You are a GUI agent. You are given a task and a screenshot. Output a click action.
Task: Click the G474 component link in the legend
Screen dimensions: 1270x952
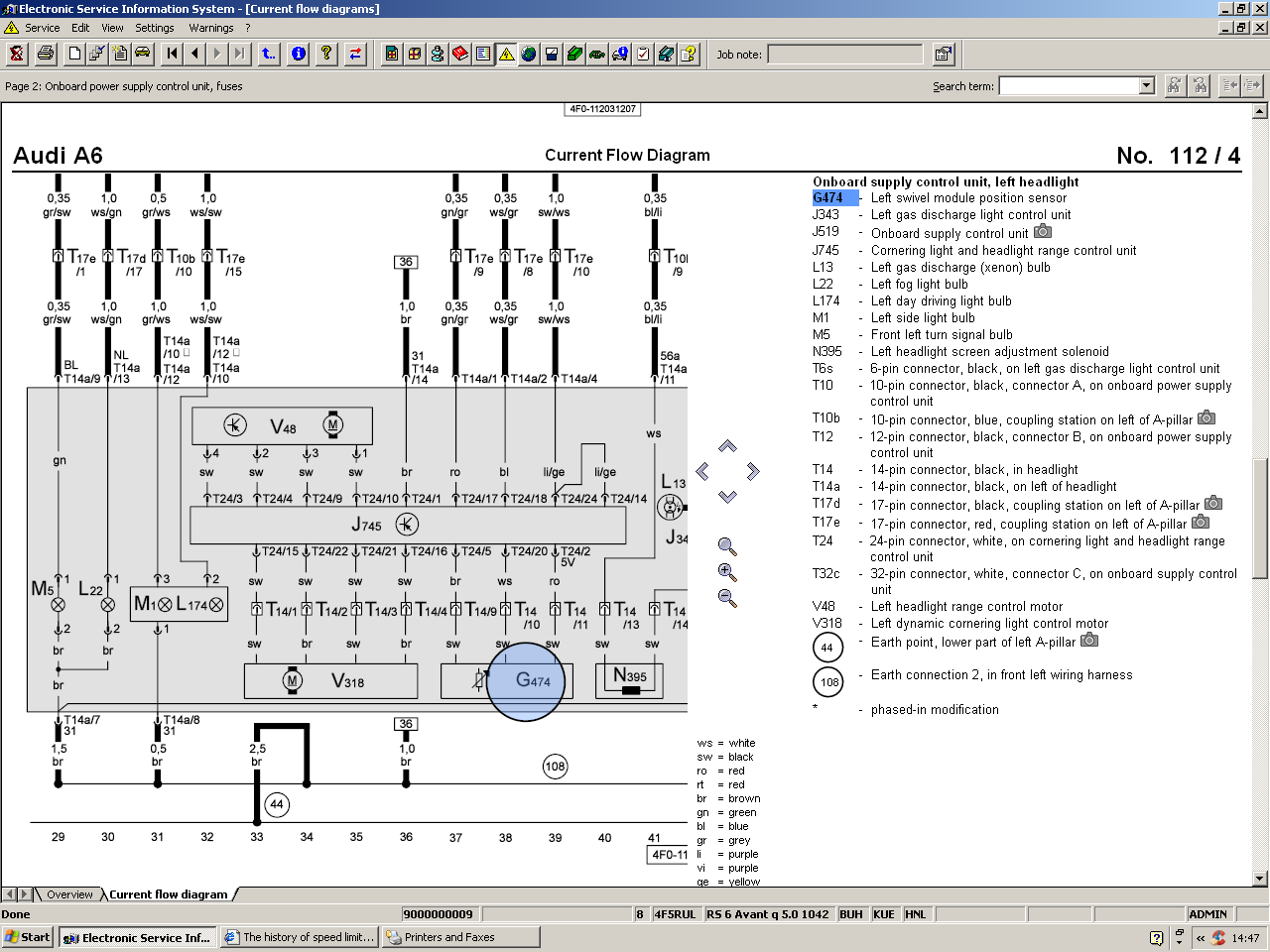tap(827, 198)
